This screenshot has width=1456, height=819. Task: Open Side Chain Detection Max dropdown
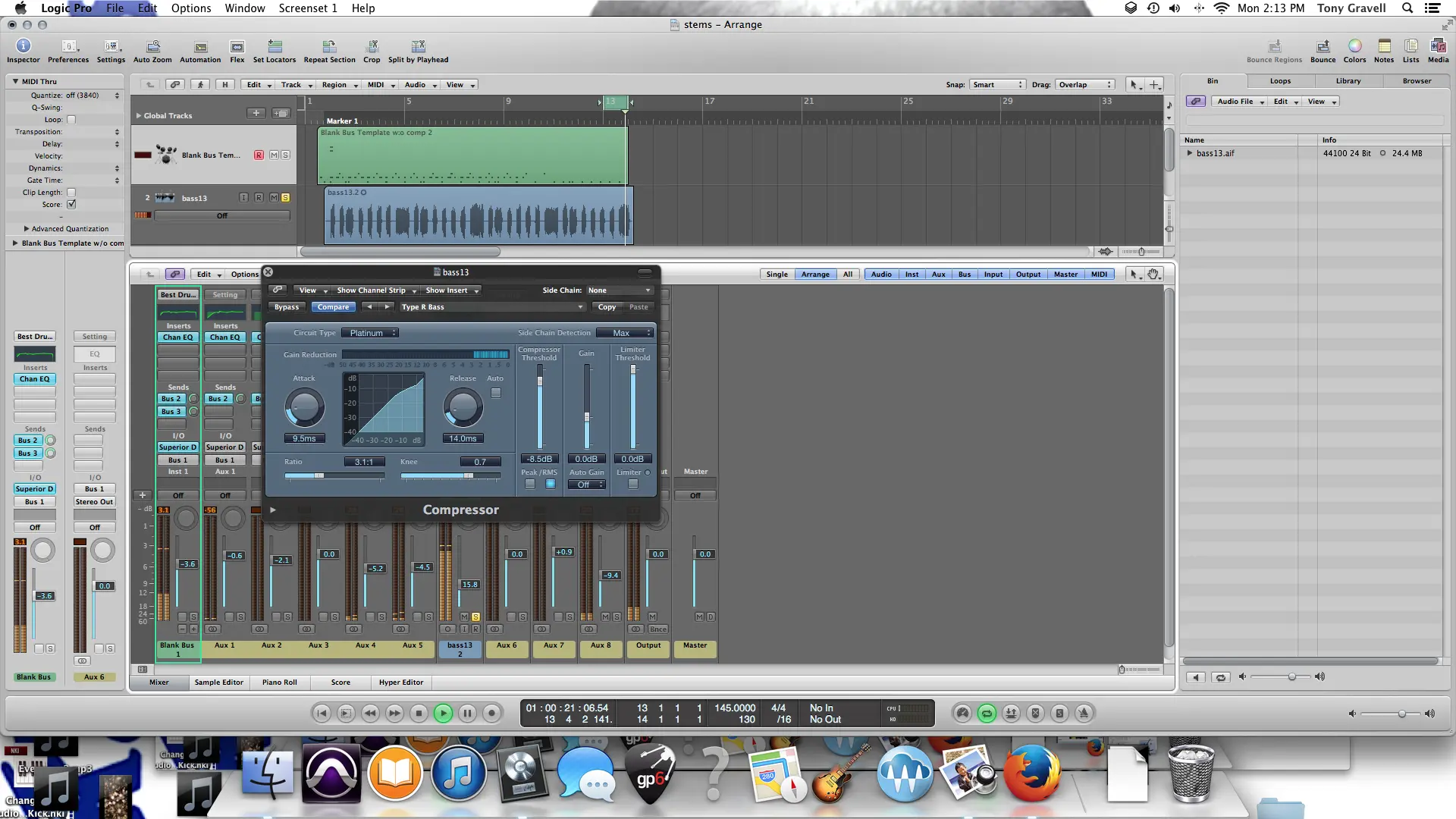tap(624, 333)
